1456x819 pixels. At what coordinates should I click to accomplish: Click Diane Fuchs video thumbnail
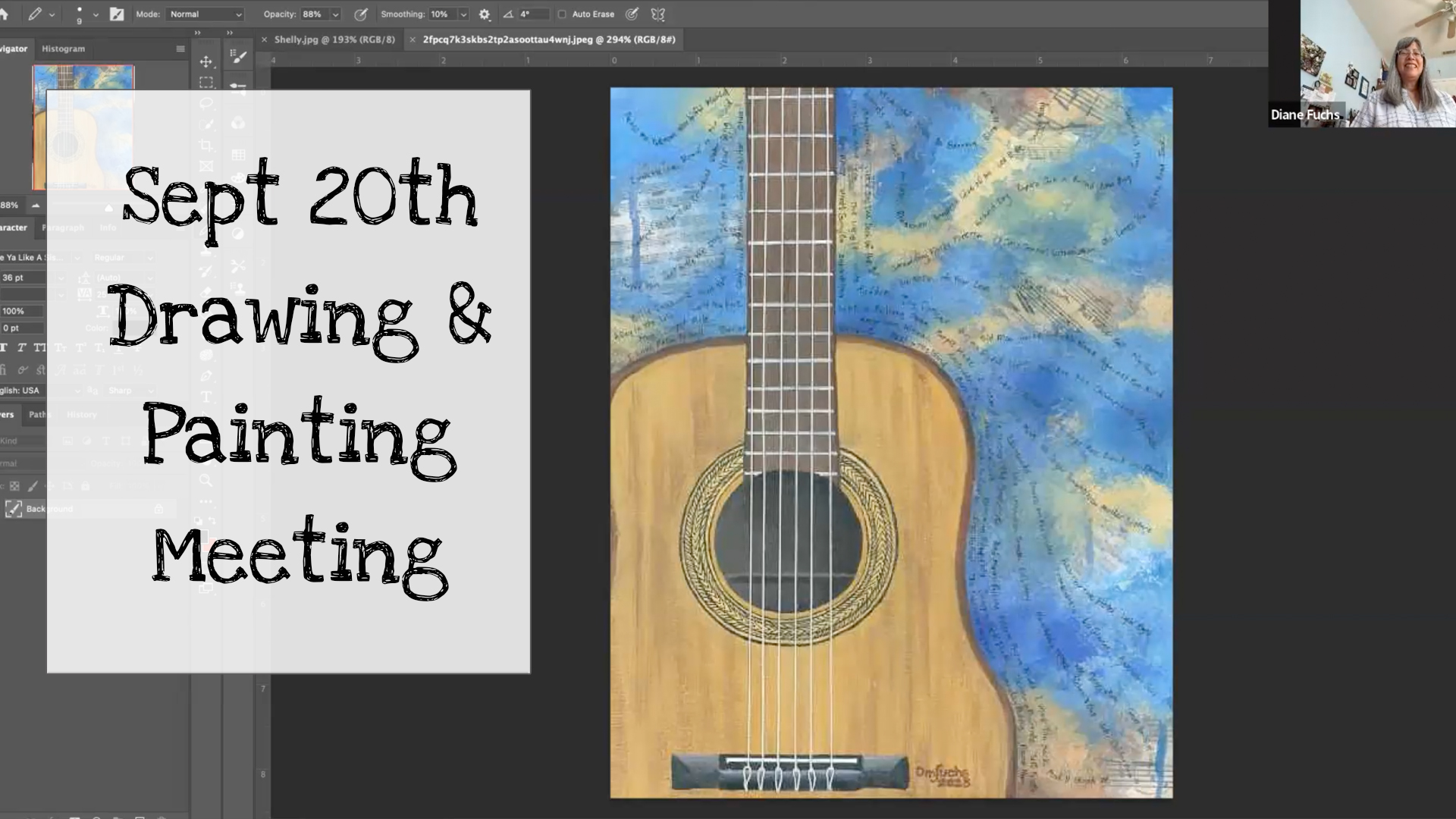(1362, 63)
